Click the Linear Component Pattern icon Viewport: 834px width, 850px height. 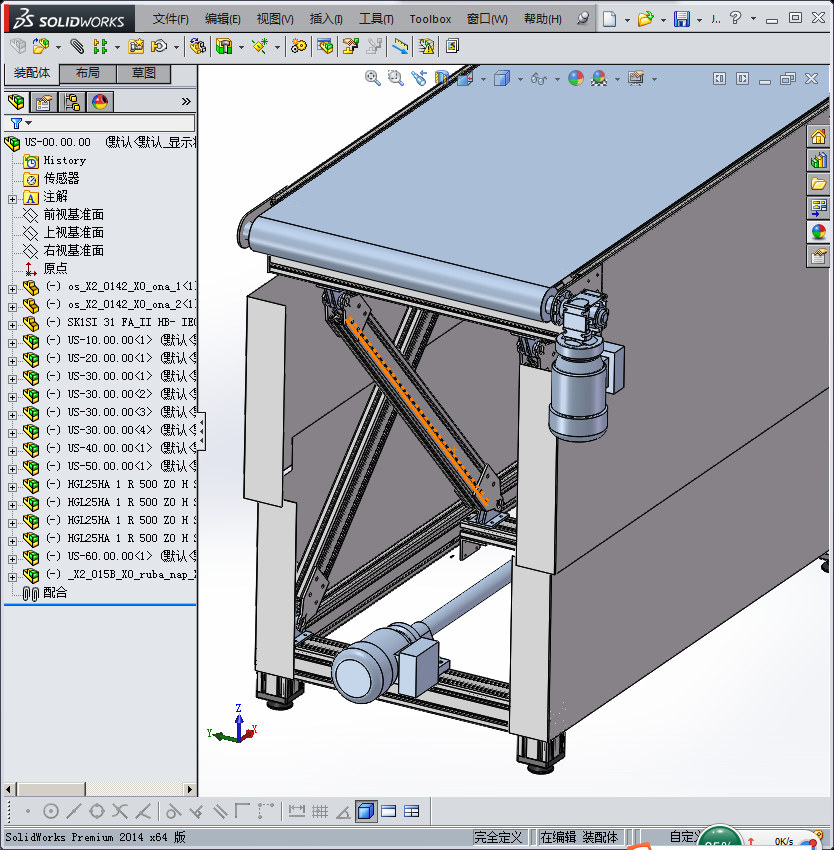click(x=100, y=47)
